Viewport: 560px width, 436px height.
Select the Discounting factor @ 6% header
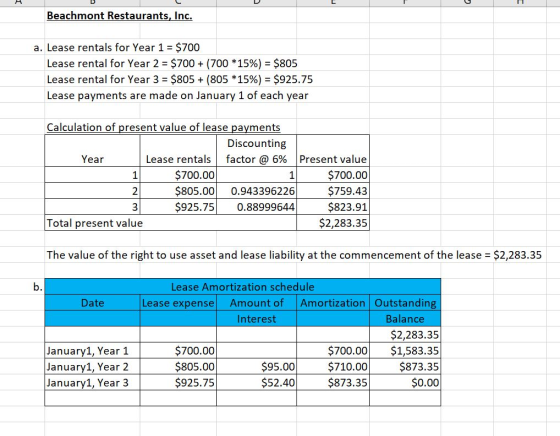256,151
